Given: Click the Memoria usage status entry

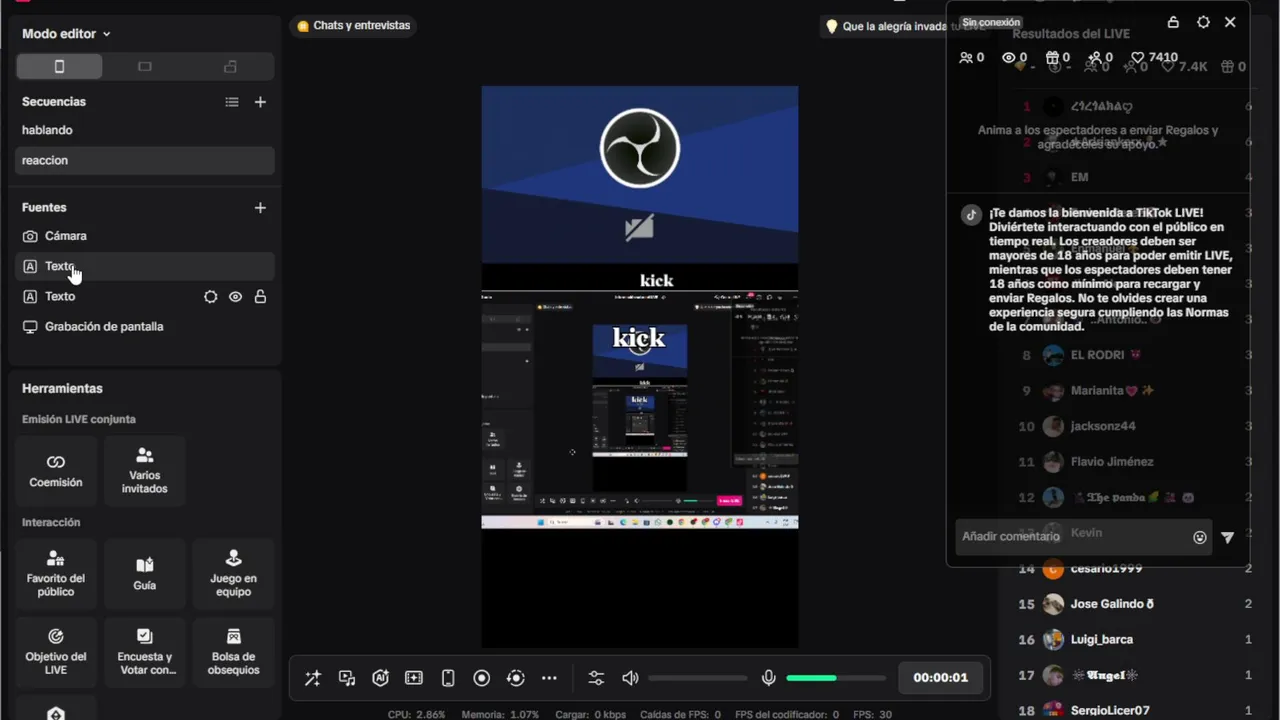Looking at the screenshot, I should coord(500,715).
